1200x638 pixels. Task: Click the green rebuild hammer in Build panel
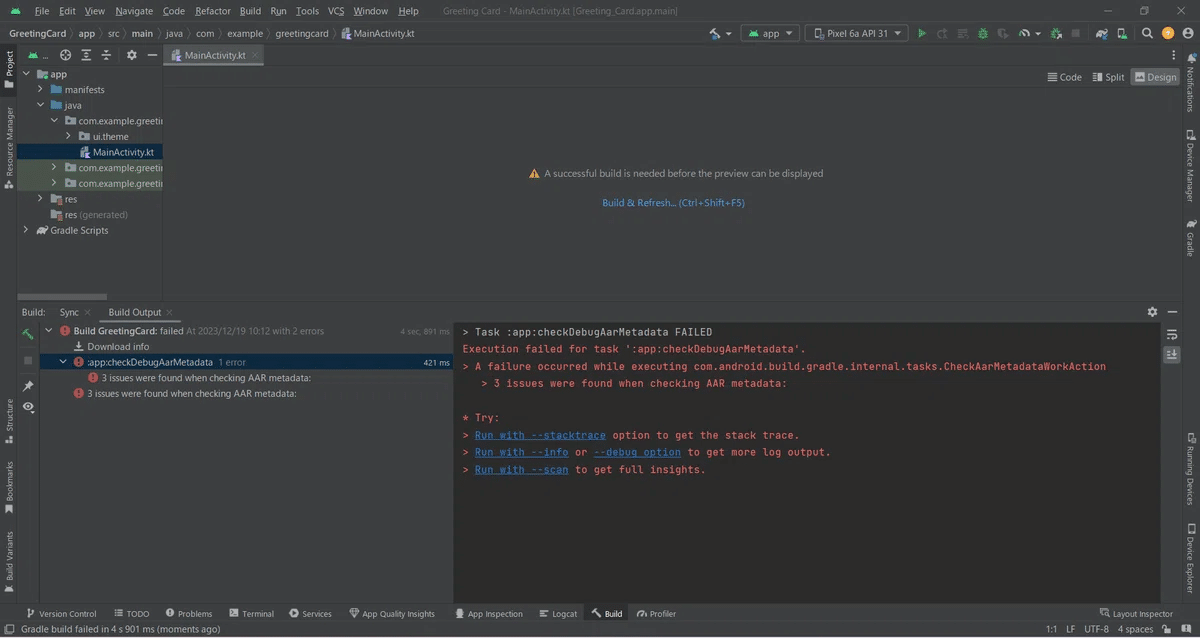coord(28,334)
